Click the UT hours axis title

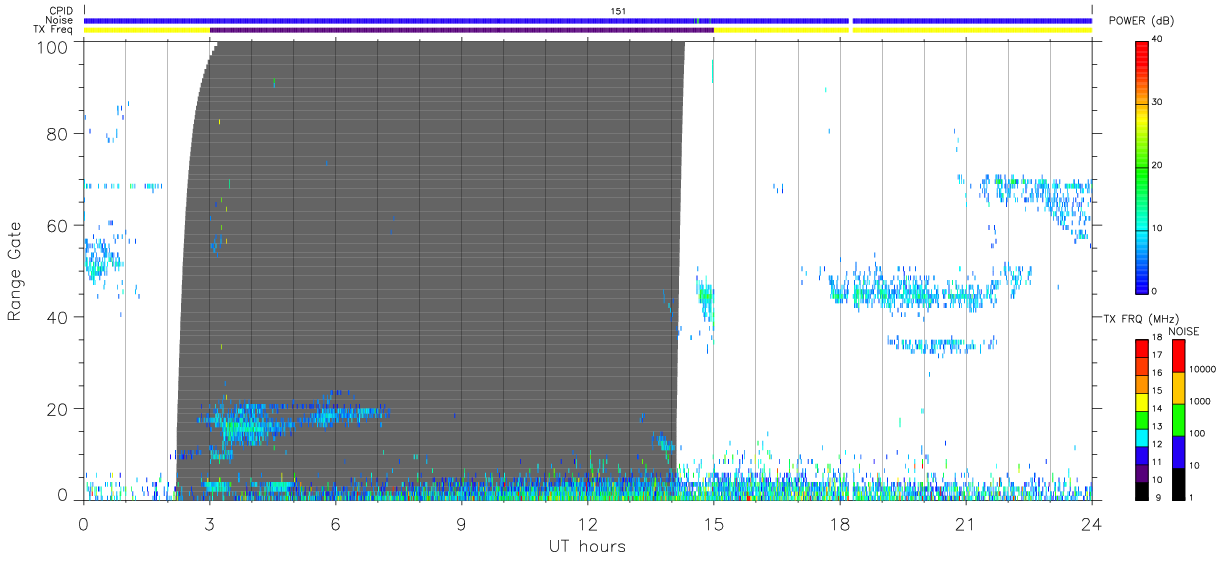pyautogui.click(x=587, y=547)
